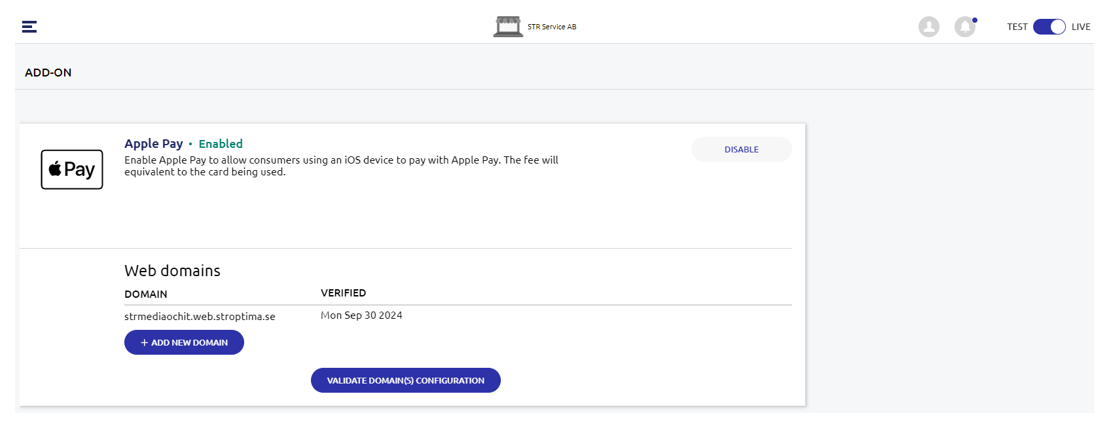The width and height of the screenshot is (1118, 429).
Task: Click the storefront merchant icon
Action: 507,26
